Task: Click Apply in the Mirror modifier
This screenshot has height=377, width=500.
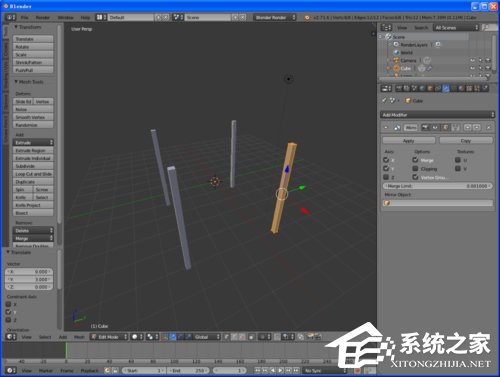Action: (x=409, y=141)
